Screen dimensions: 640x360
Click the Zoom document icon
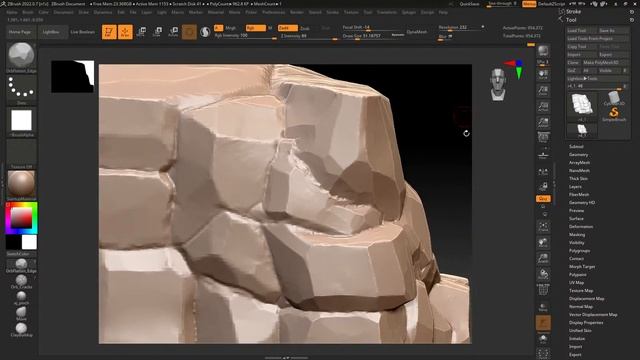543,90
